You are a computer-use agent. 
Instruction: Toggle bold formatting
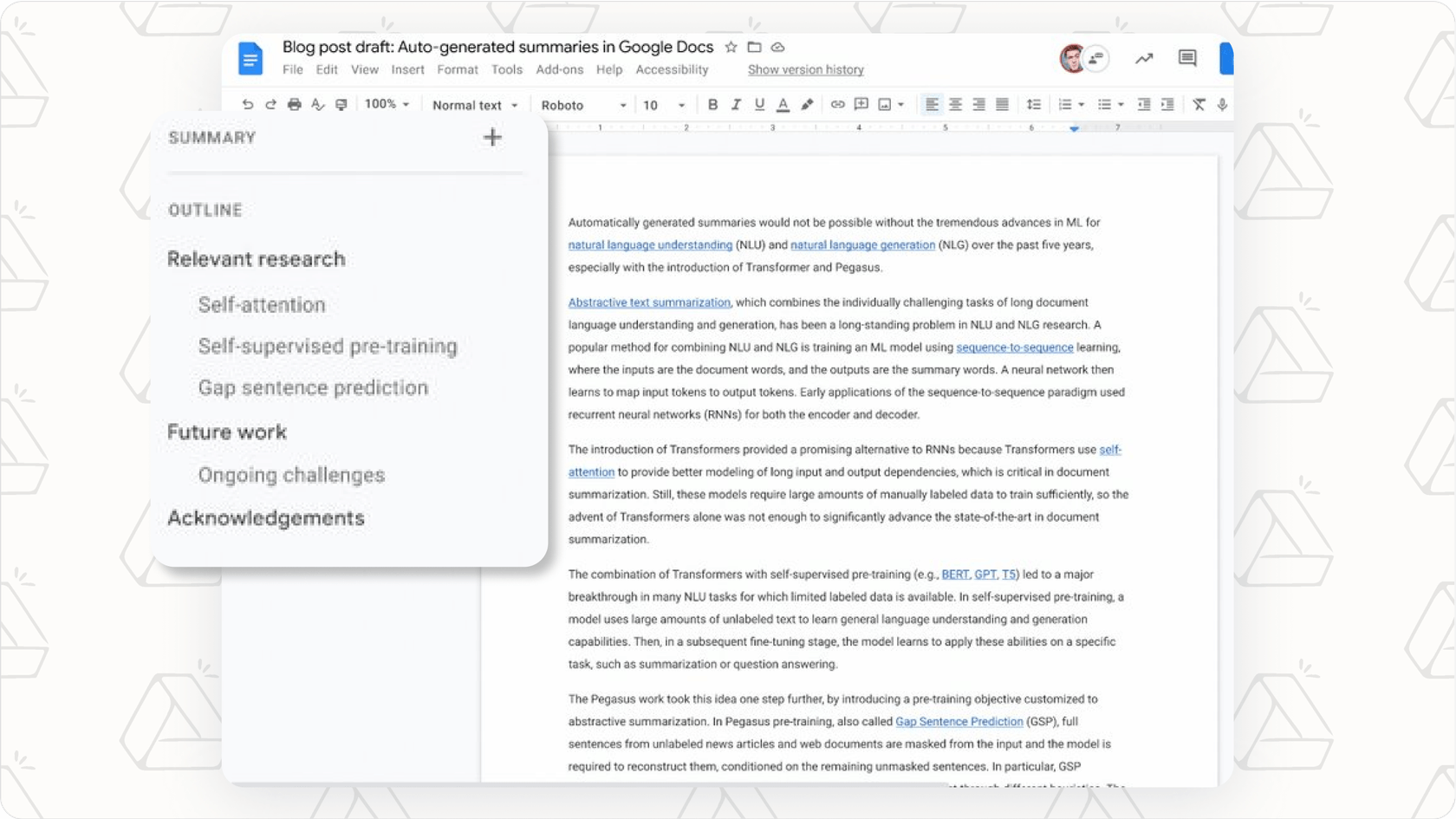712,104
